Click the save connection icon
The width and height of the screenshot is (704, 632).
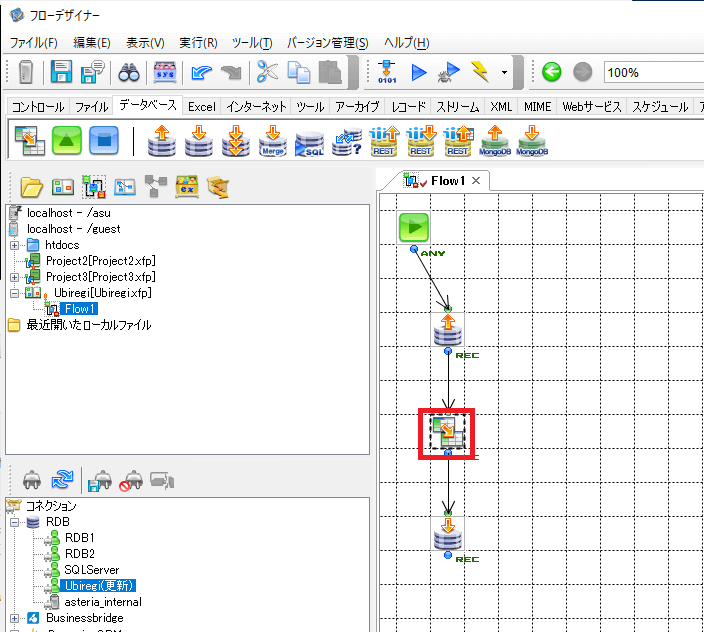(100, 481)
